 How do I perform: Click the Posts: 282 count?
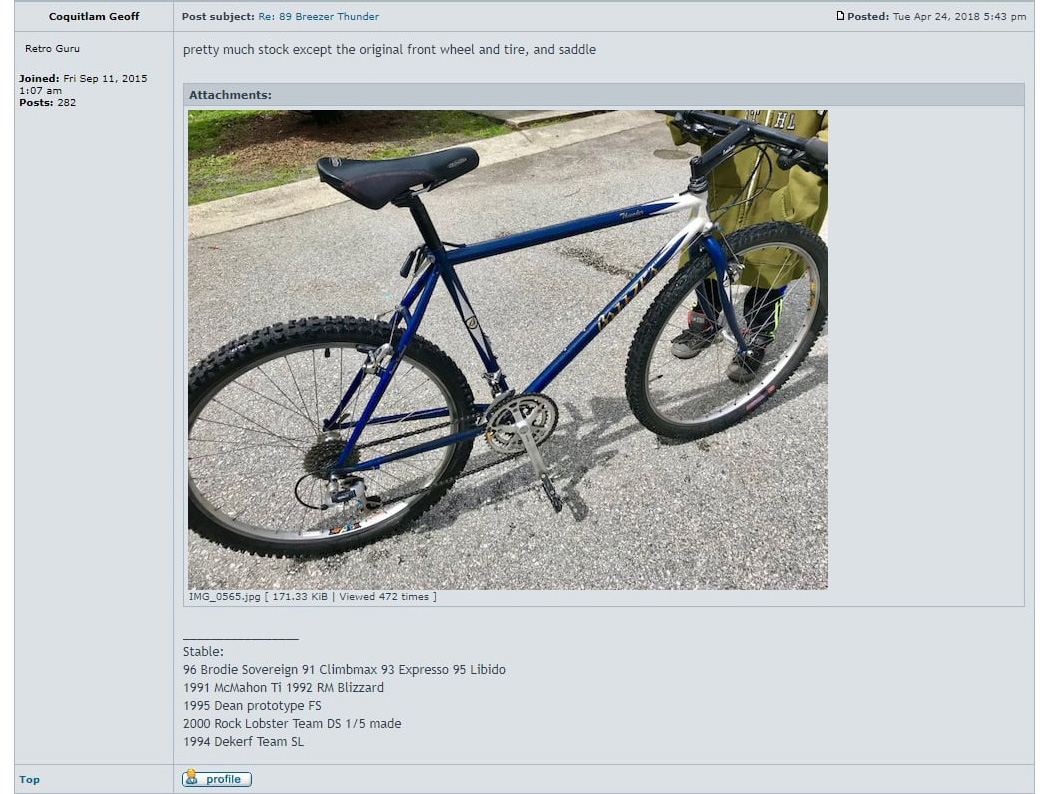point(47,103)
